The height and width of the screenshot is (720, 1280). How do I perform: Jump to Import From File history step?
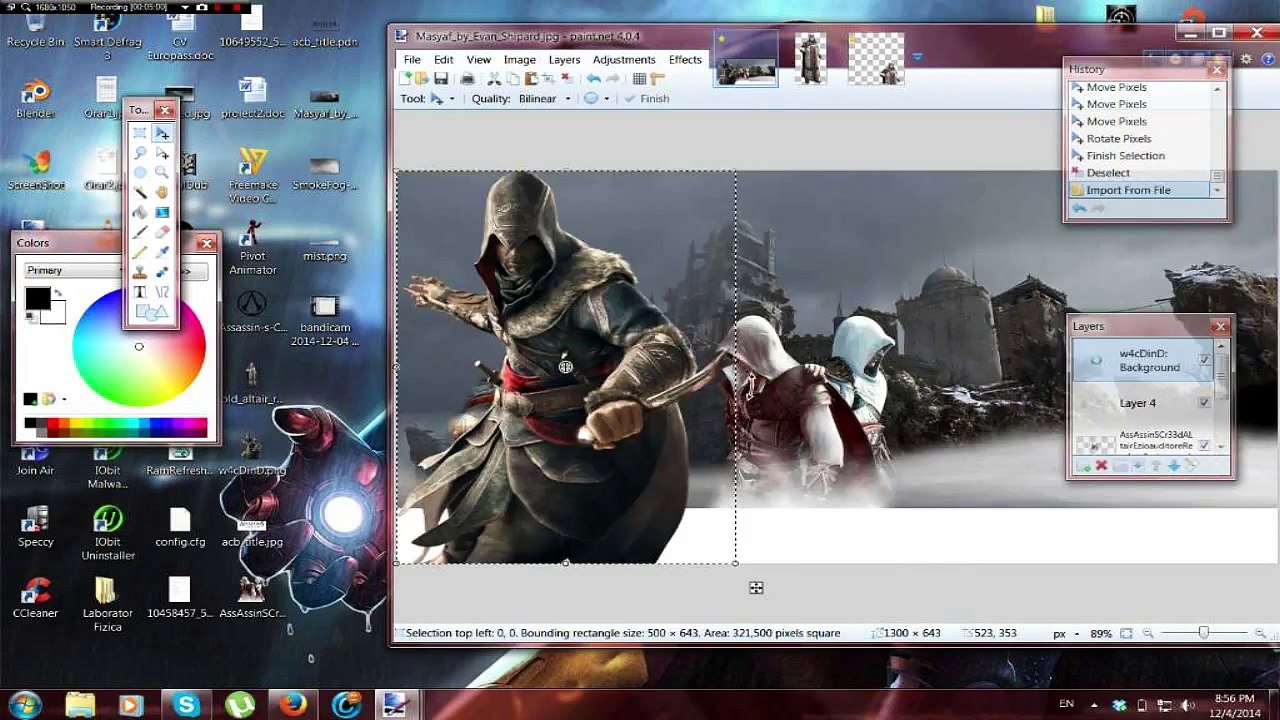click(x=1140, y=190)
